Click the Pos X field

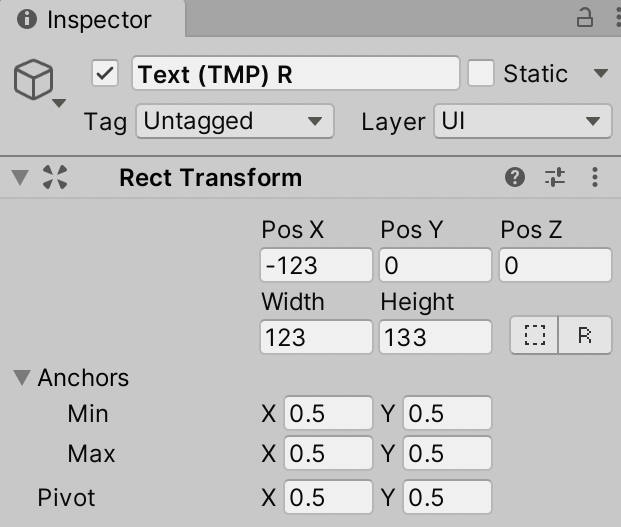[x=316, y=265]
